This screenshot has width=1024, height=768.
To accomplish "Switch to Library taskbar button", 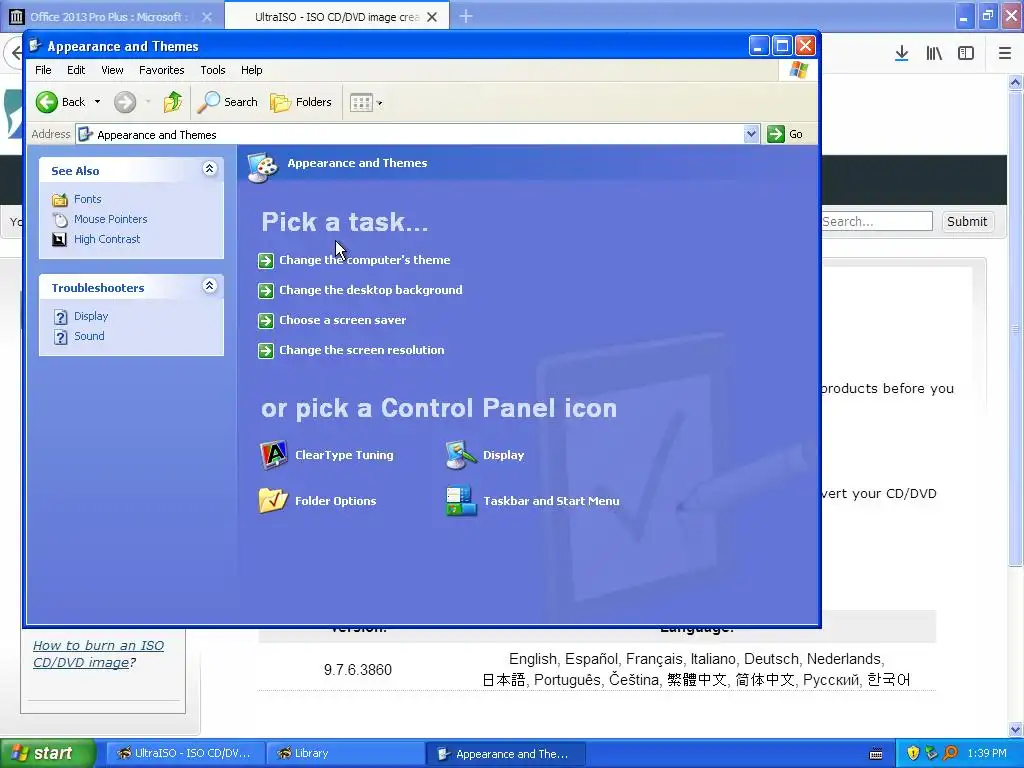I will point(345,753).
